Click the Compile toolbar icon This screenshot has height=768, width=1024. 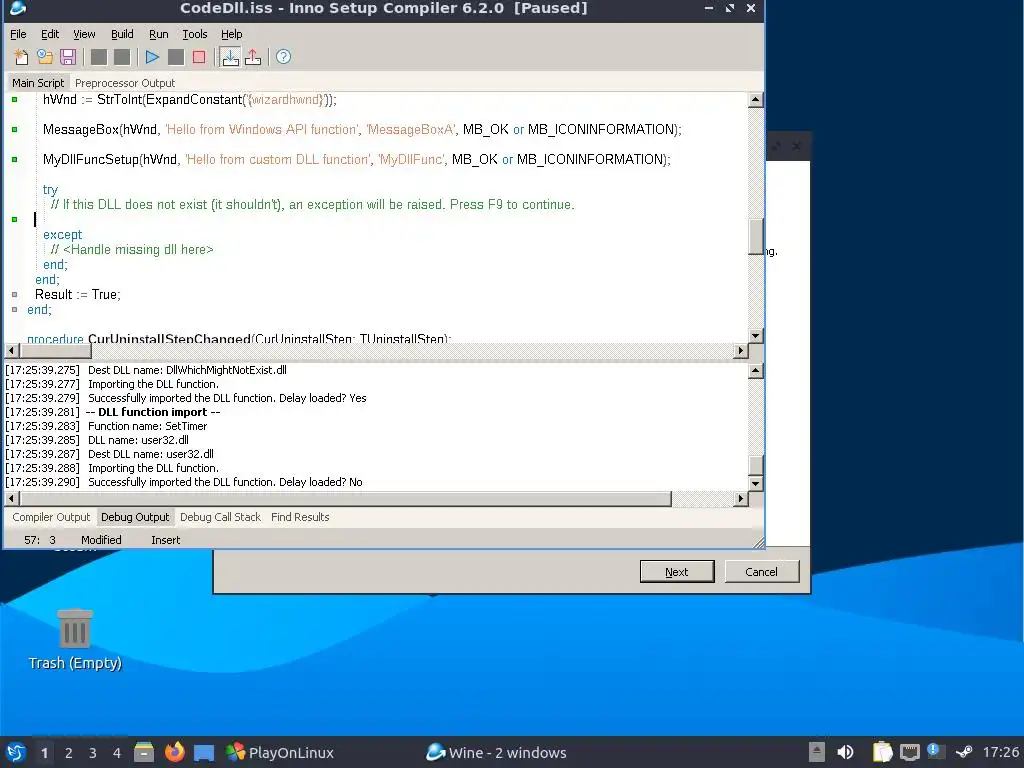(x=99, y=57)
